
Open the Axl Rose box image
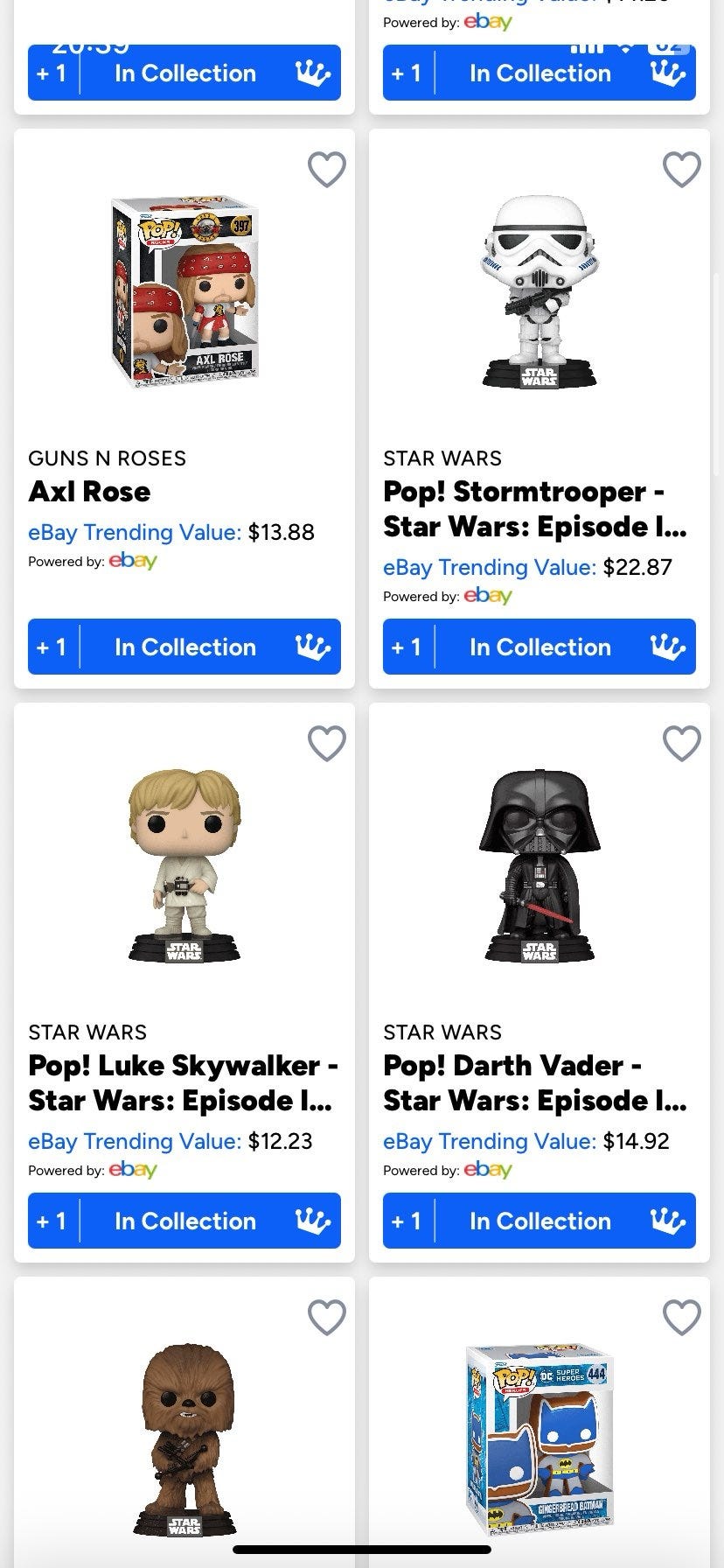tap(184, 293)
